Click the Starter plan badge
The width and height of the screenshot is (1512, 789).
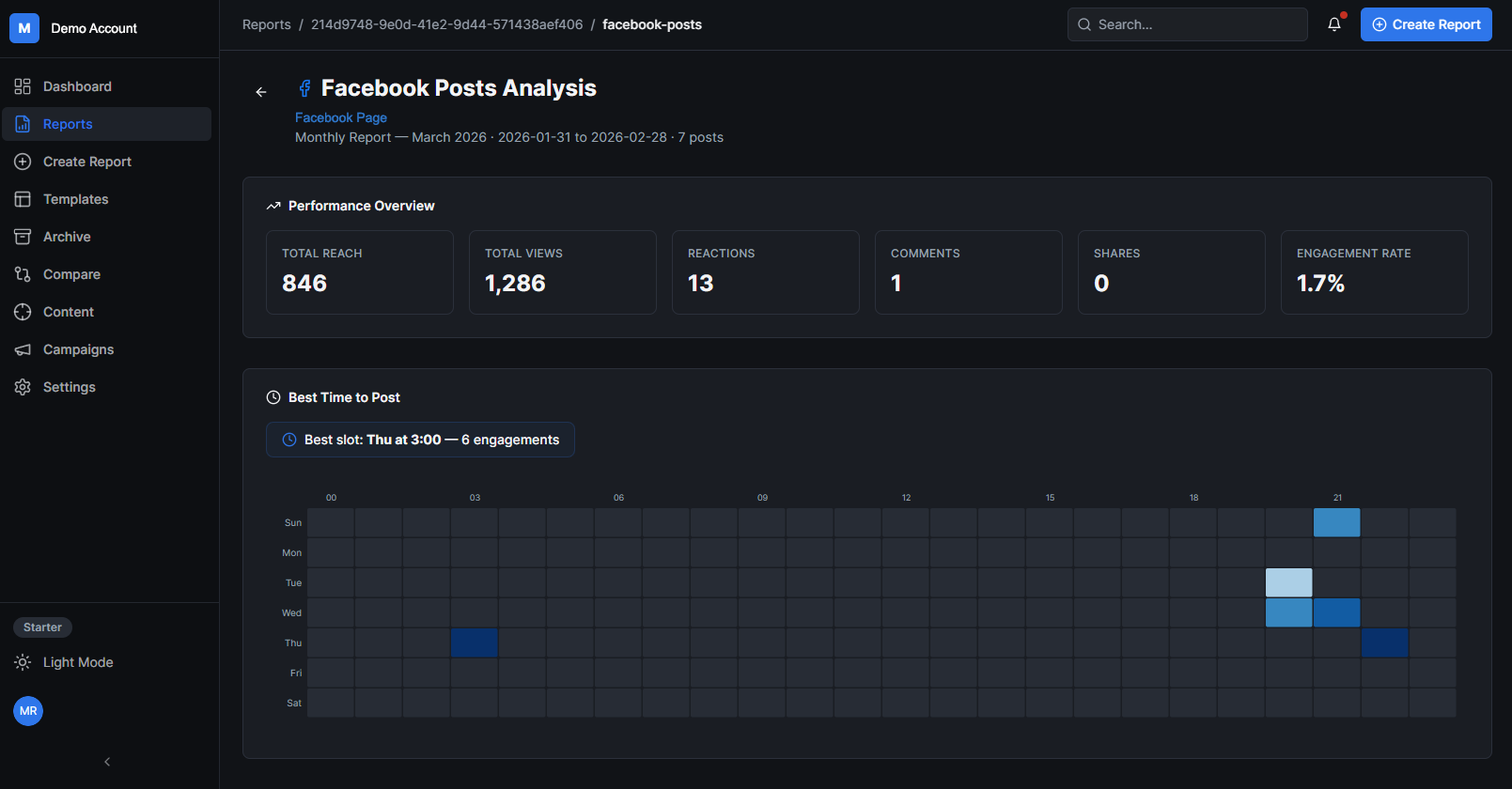click(42, 627)
